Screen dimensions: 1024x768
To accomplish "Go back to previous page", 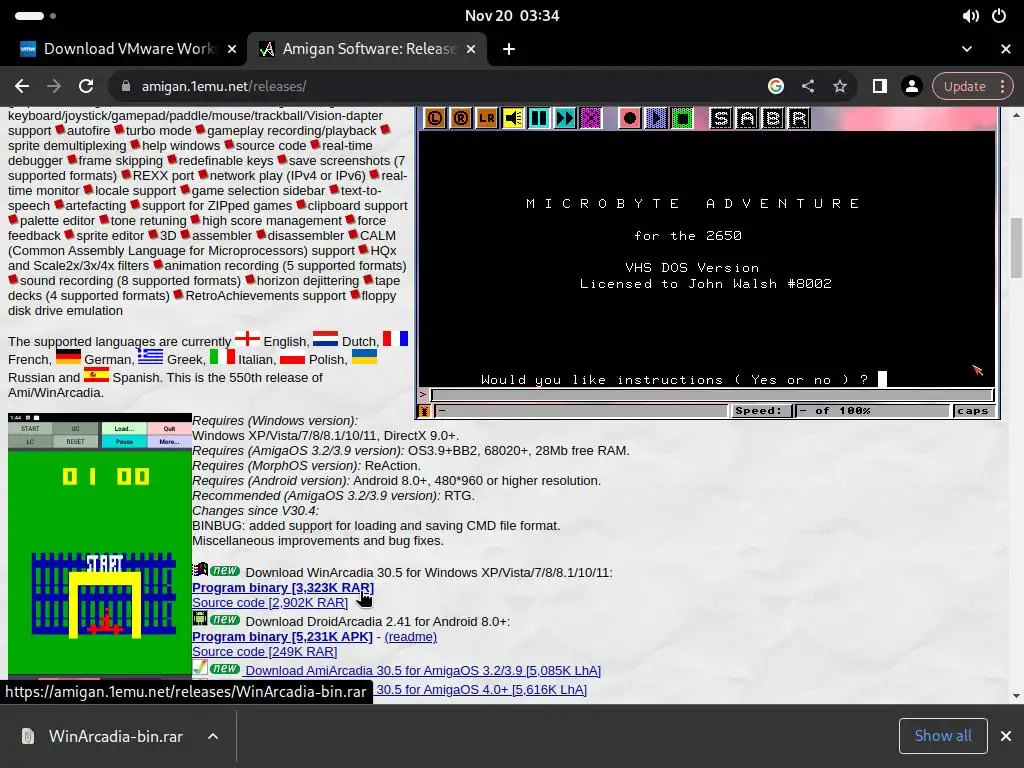I will (x=22, y=86).
